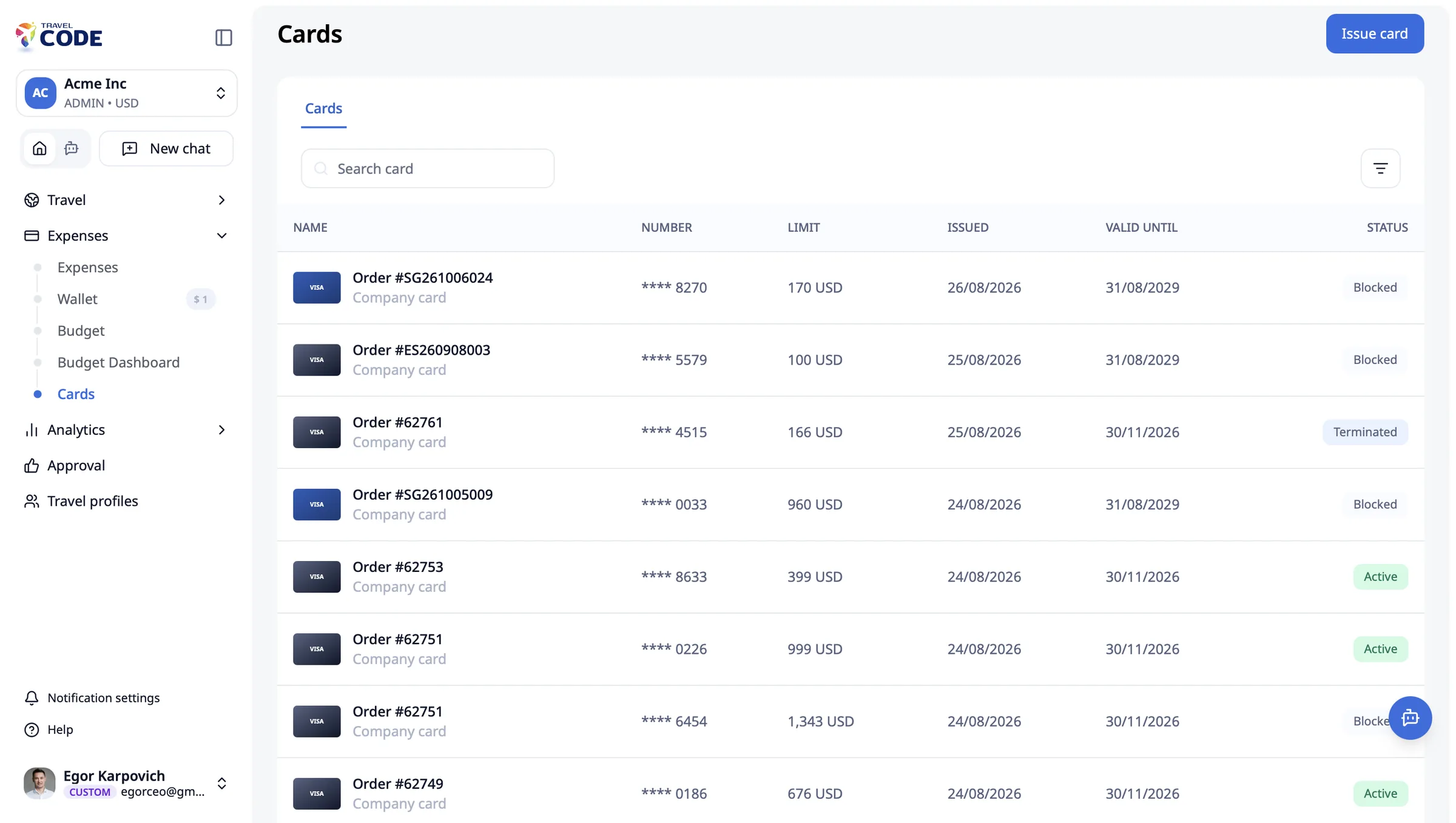Open Wallet submenu item
The width and height of the screenshot is (1456, 823).
click(77, 299)
